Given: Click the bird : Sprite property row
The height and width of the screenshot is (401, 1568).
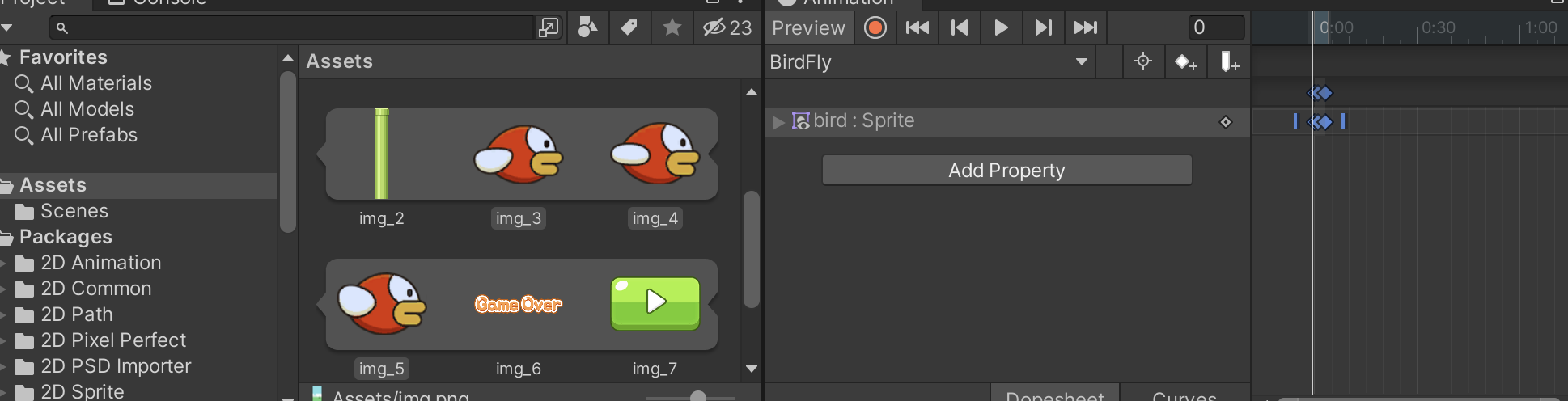Looking at the screenshot, I should pyautogui.click(x=1007, y=121).
